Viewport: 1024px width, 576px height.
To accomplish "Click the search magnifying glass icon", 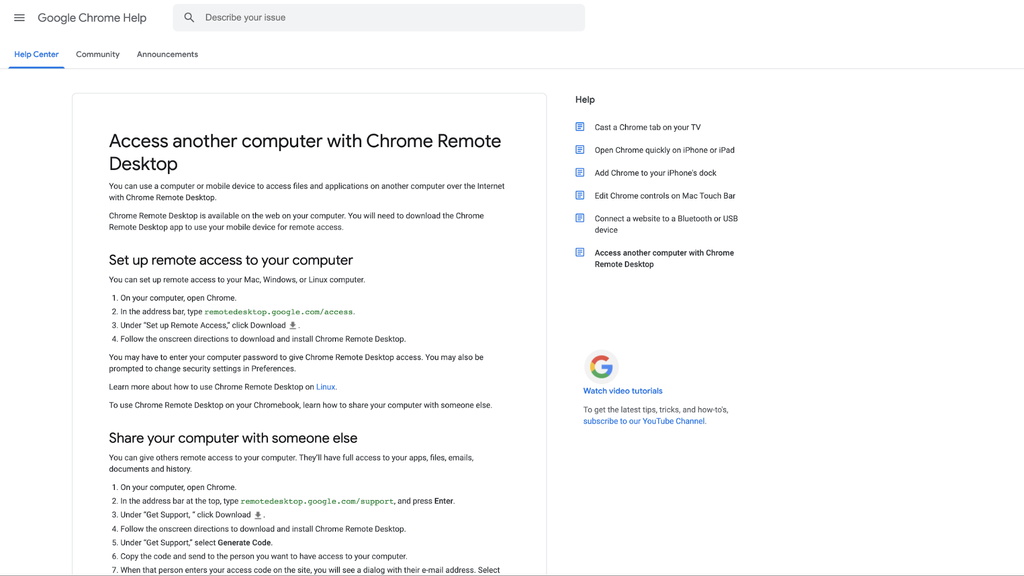I will coord(189,17).
